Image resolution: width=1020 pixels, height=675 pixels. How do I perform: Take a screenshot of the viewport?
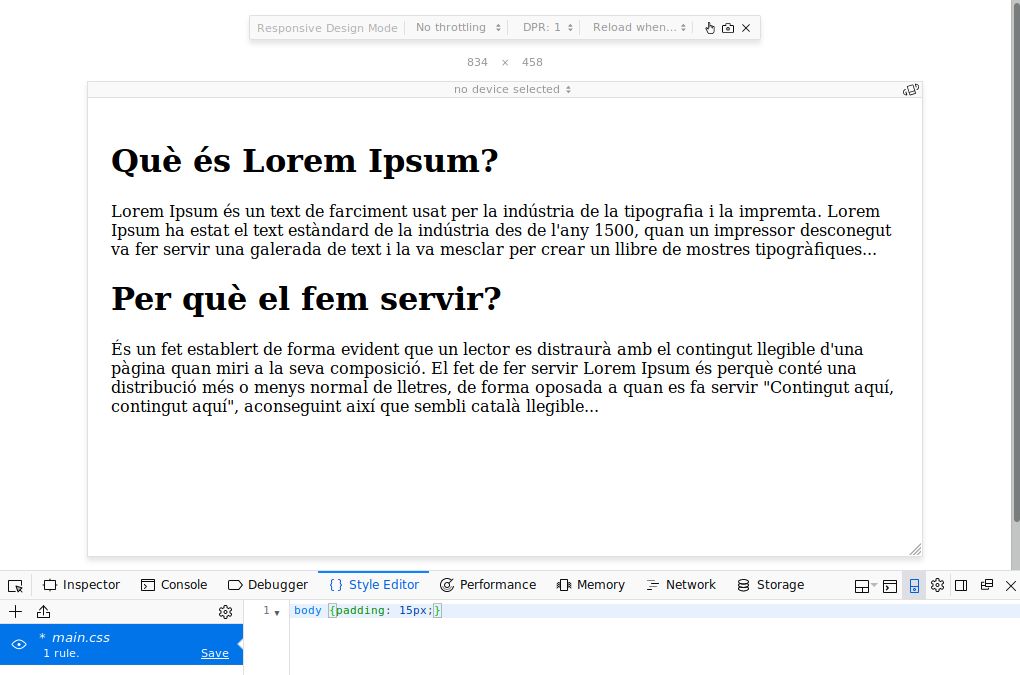click(x=728, y=28)
